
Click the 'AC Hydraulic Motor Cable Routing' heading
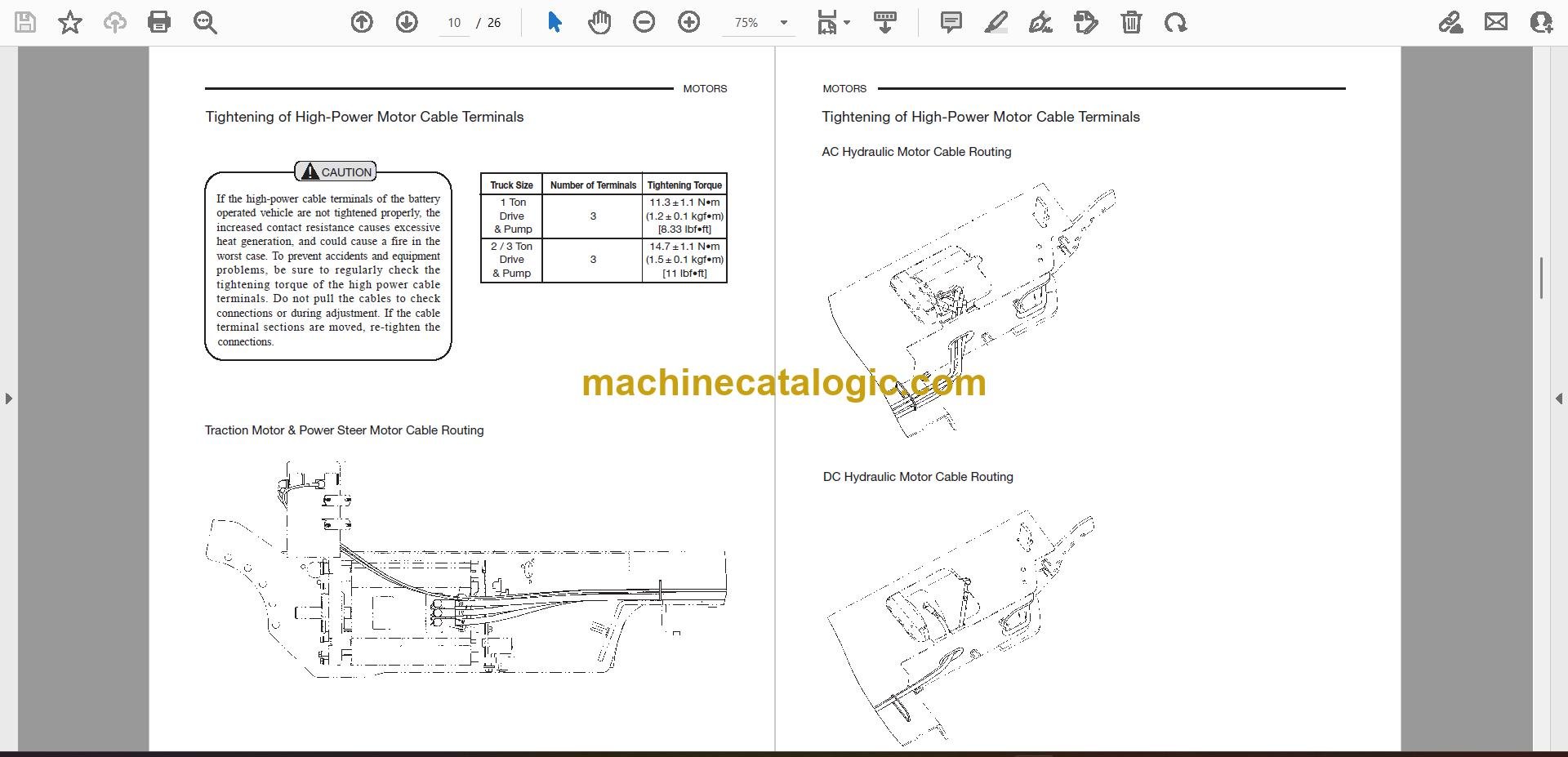pyautogui.click(x=916, y=152)
